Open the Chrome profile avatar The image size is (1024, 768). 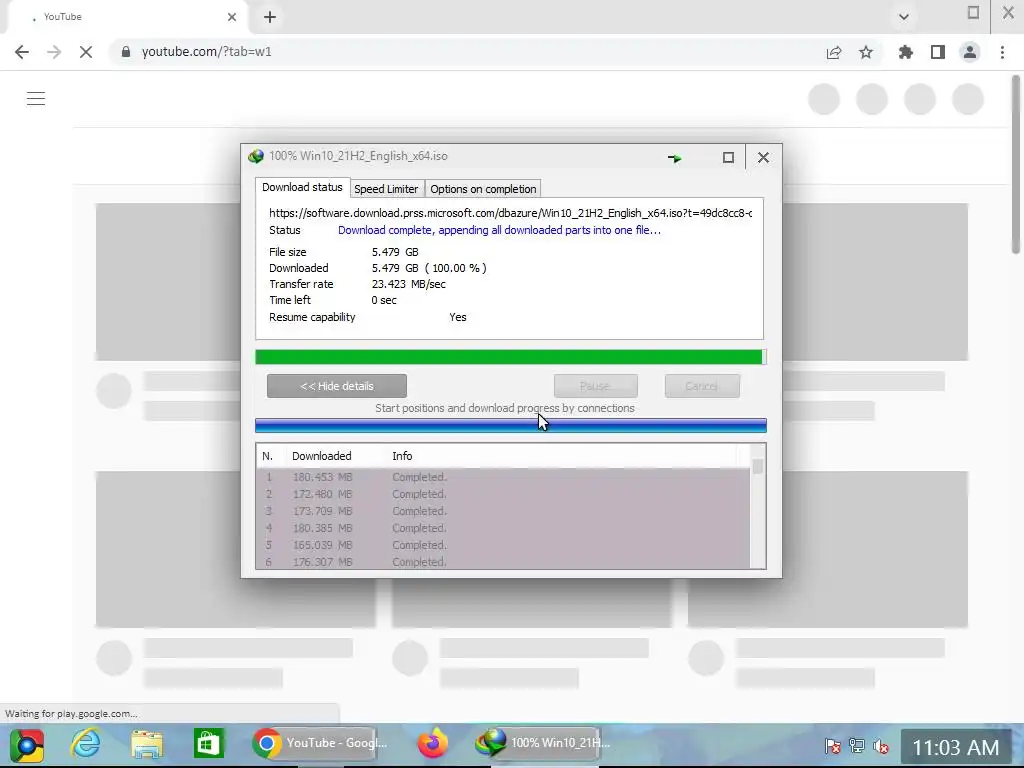(x=970, y=52)
